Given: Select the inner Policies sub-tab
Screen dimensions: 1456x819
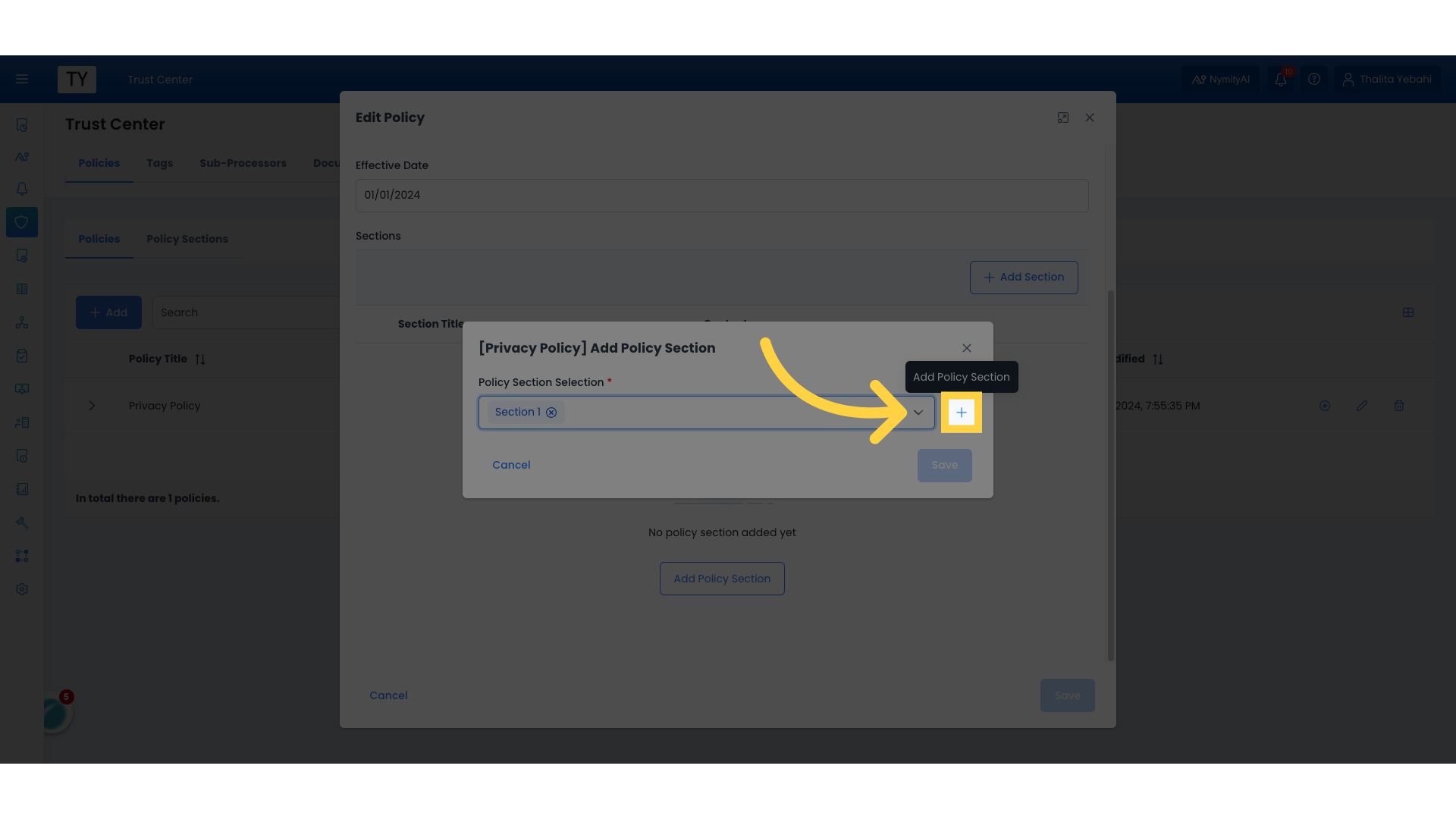Looking at the screenshot, I should pos(99,239).
